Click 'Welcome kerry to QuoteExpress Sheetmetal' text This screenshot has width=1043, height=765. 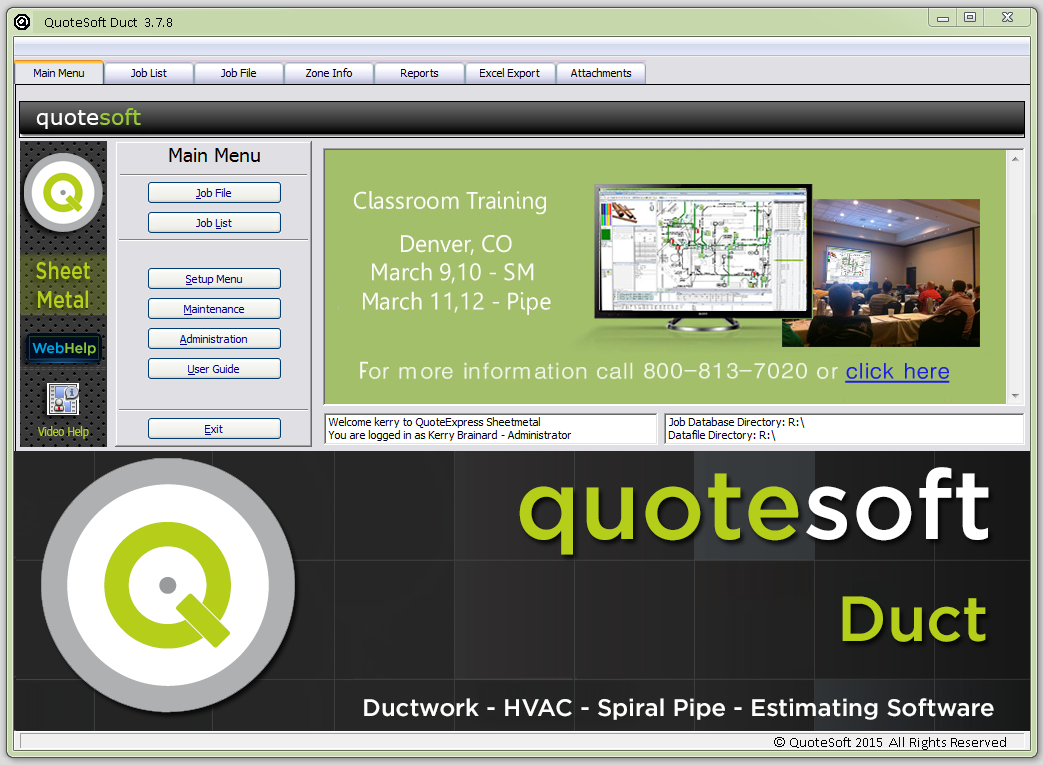point(434,422)
